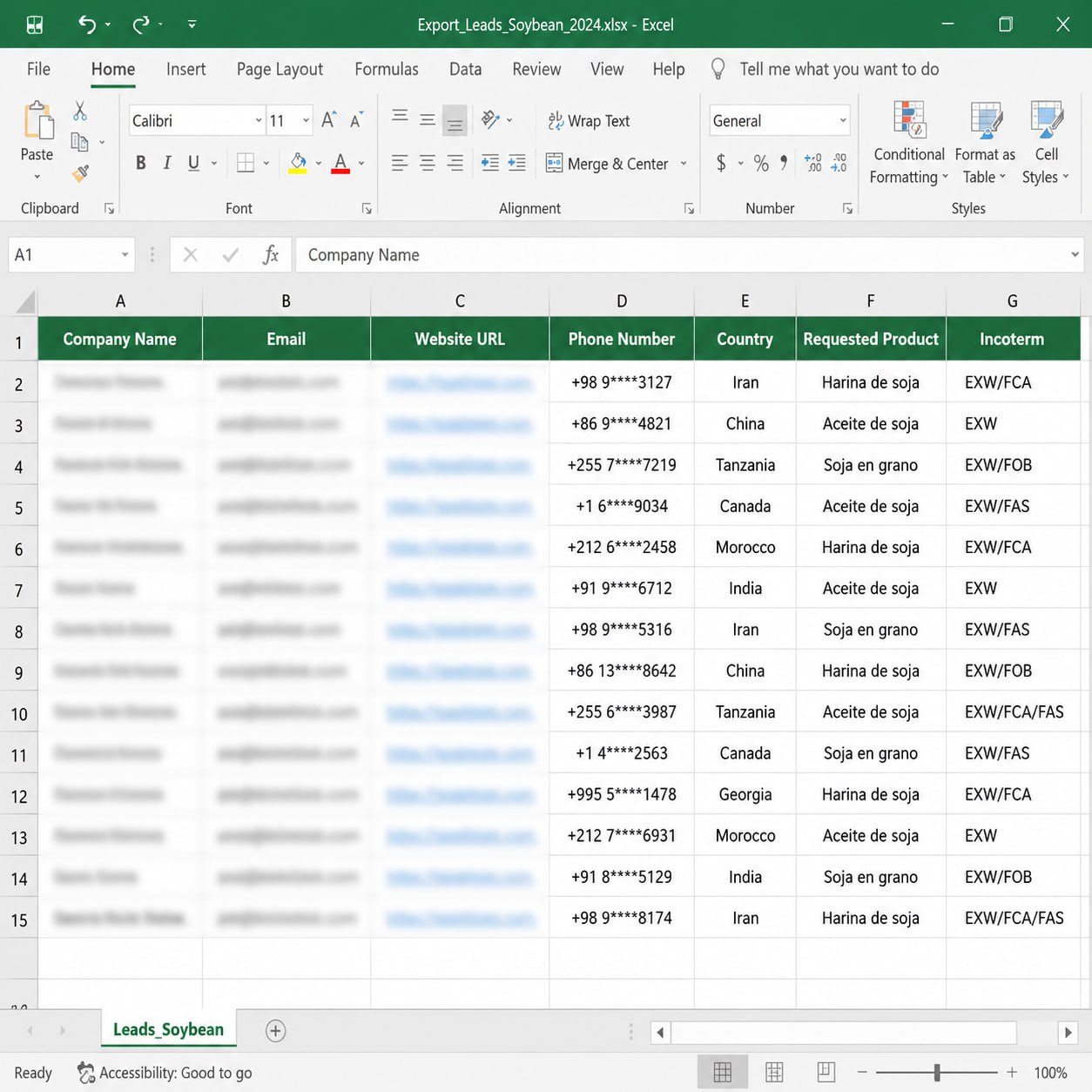Toggle Top Align vertical alignment
Image resolution: width=1092 pixels, height=1092 pixels.
(x=400, y=117)
